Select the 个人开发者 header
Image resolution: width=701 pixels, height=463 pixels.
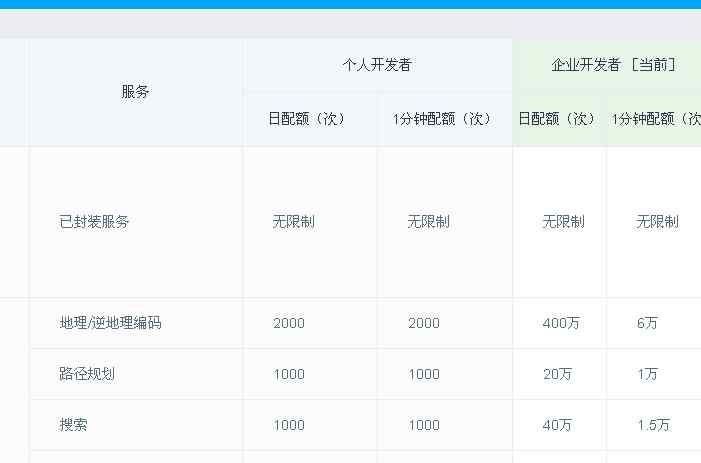point(377,65)
